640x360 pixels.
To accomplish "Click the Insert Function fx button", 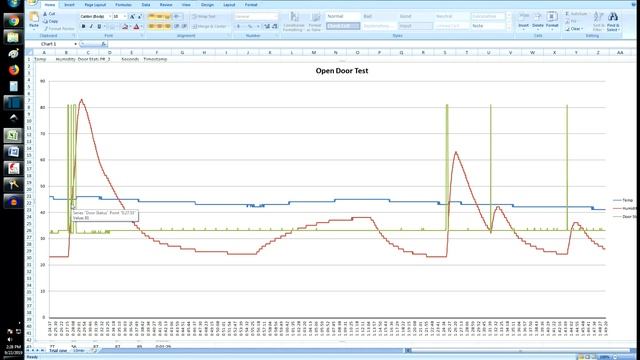I will click(104, 44).
